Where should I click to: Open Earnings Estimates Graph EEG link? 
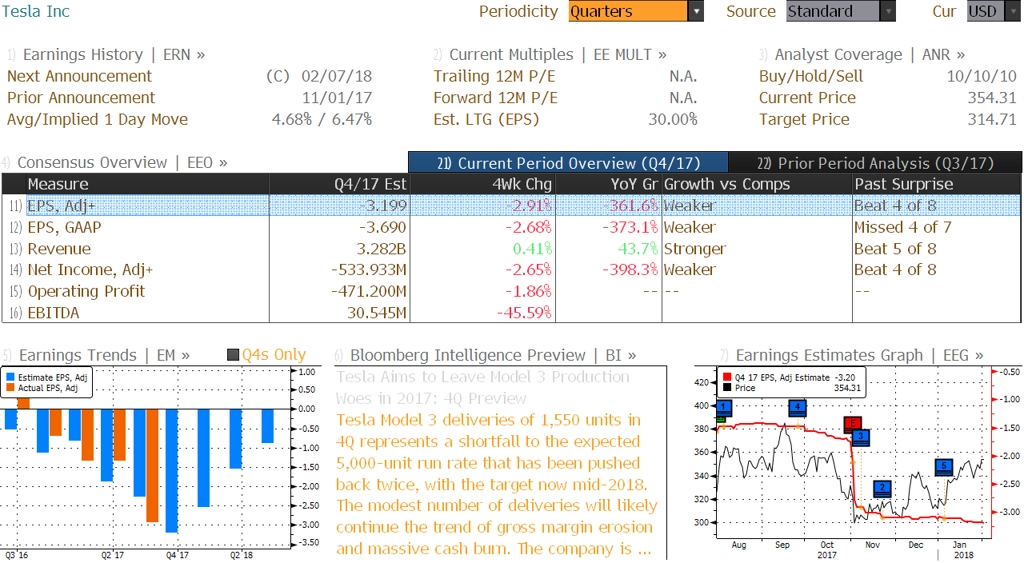pos(859,355)
